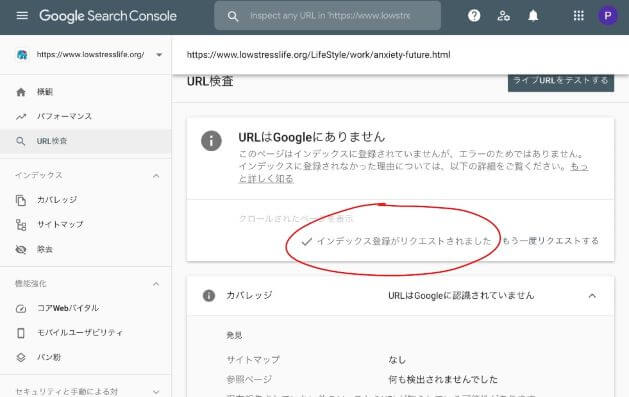Click the trend line icon beside パフォーマンス
This screenshot has height=397, width=629.
click(x=21, y=117)
